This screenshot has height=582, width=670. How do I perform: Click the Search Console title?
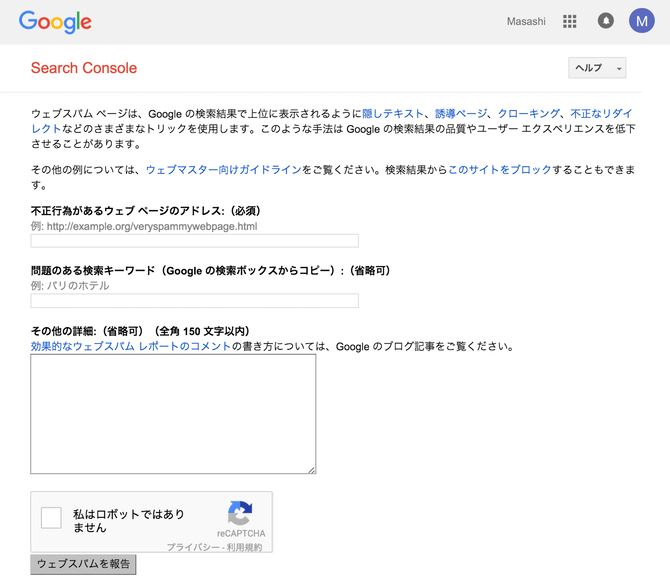(84, 68)
